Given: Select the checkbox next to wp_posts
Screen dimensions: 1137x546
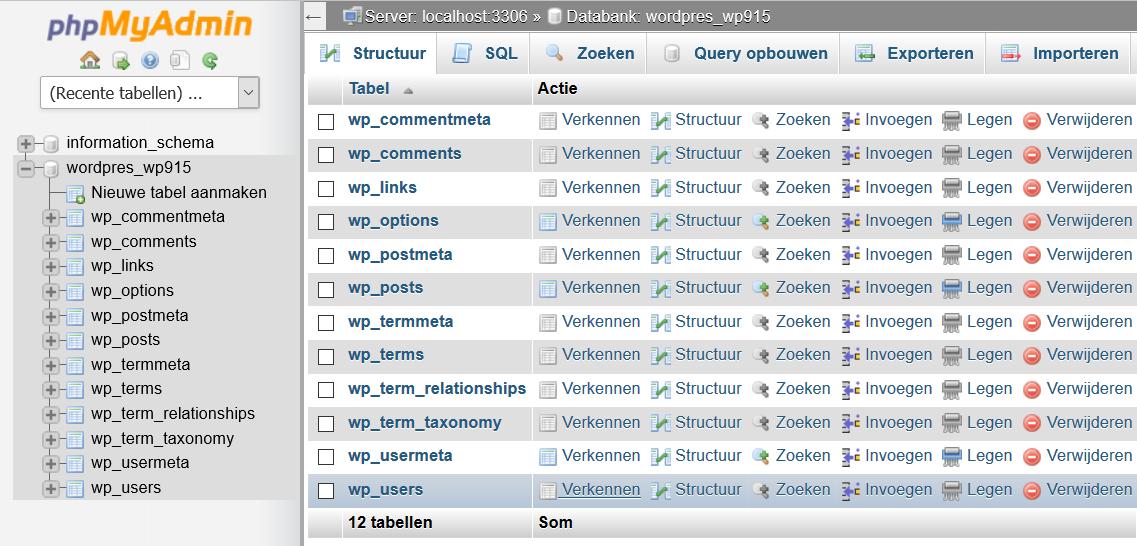Looking at the screenshot, I should [326, 290].
